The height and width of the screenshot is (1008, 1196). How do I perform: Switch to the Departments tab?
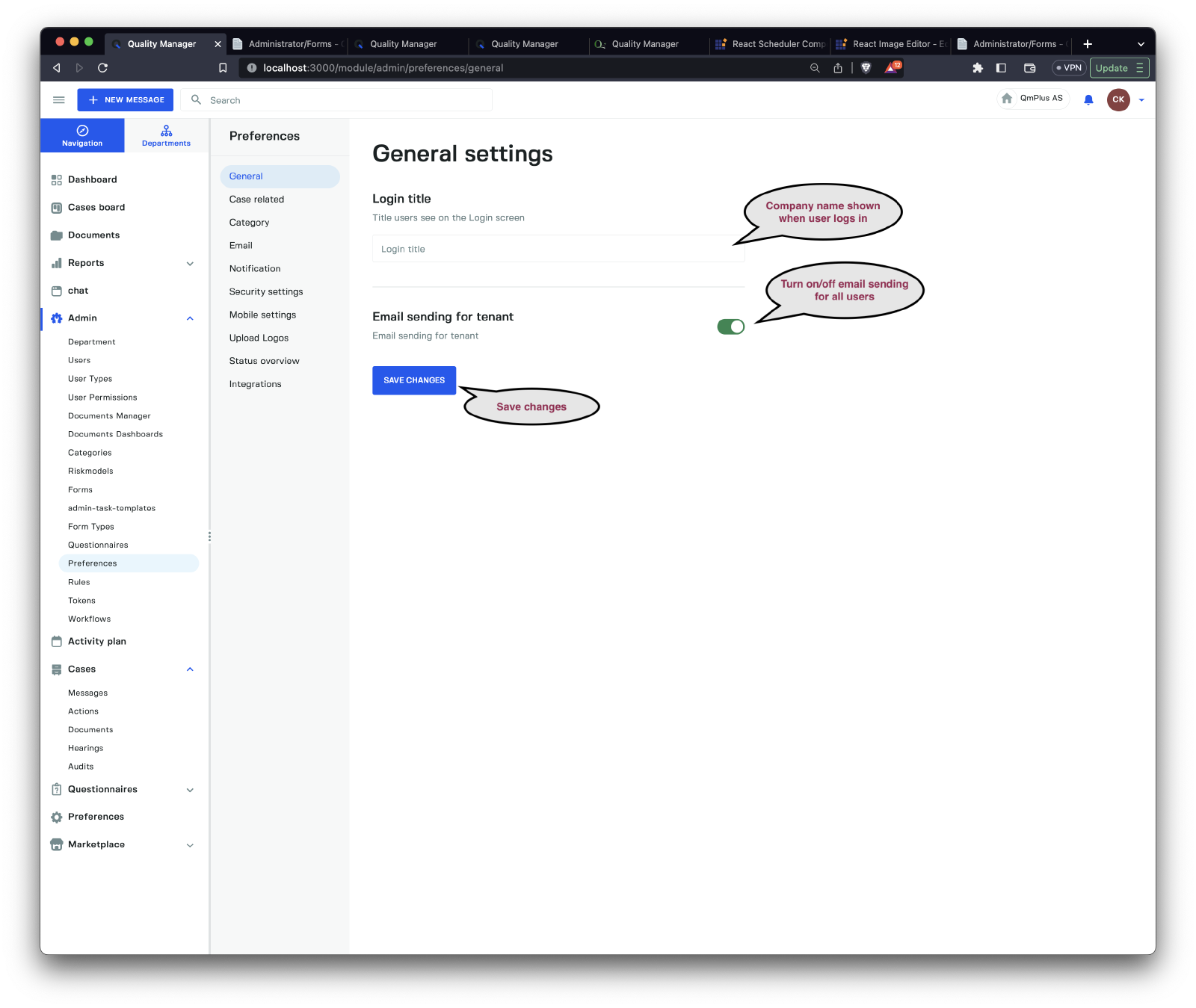(166, 135)
